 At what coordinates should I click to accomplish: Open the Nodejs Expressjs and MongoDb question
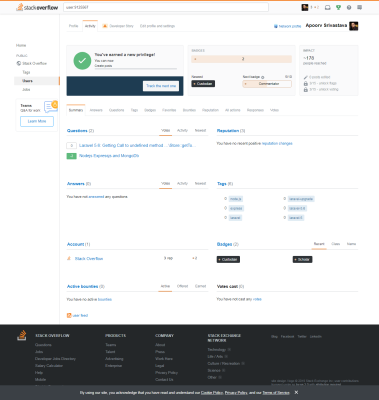click(109, 156)
